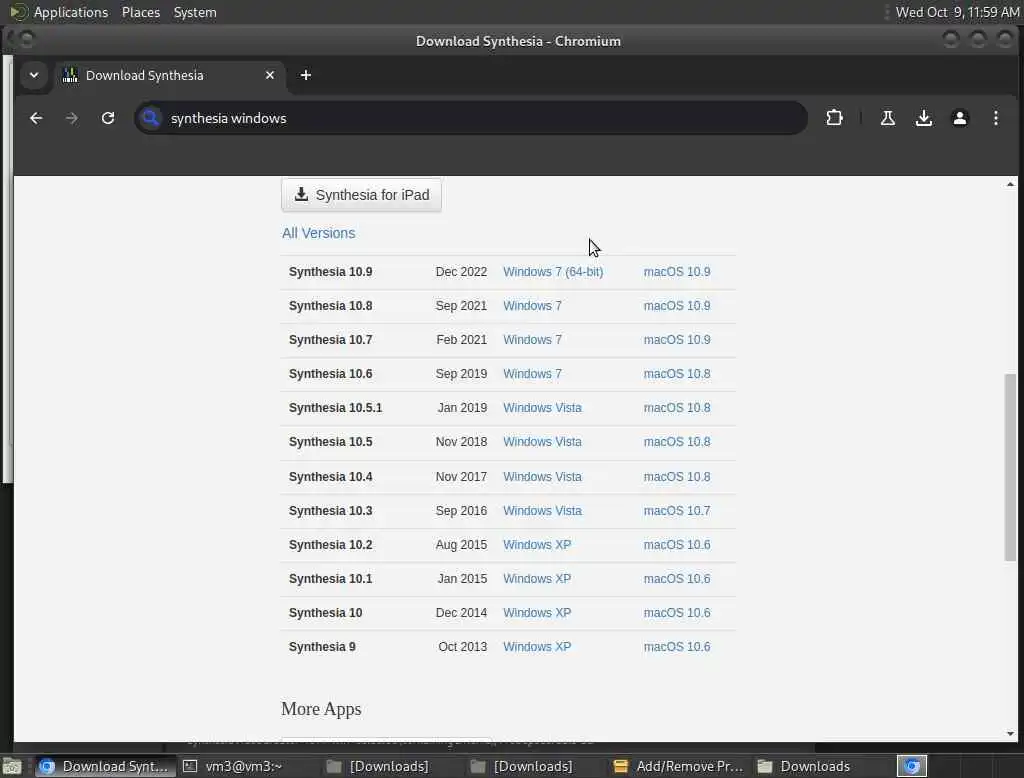
Task: Switch to Add/Remove Programs taskbar item
Action: [679, 766]
